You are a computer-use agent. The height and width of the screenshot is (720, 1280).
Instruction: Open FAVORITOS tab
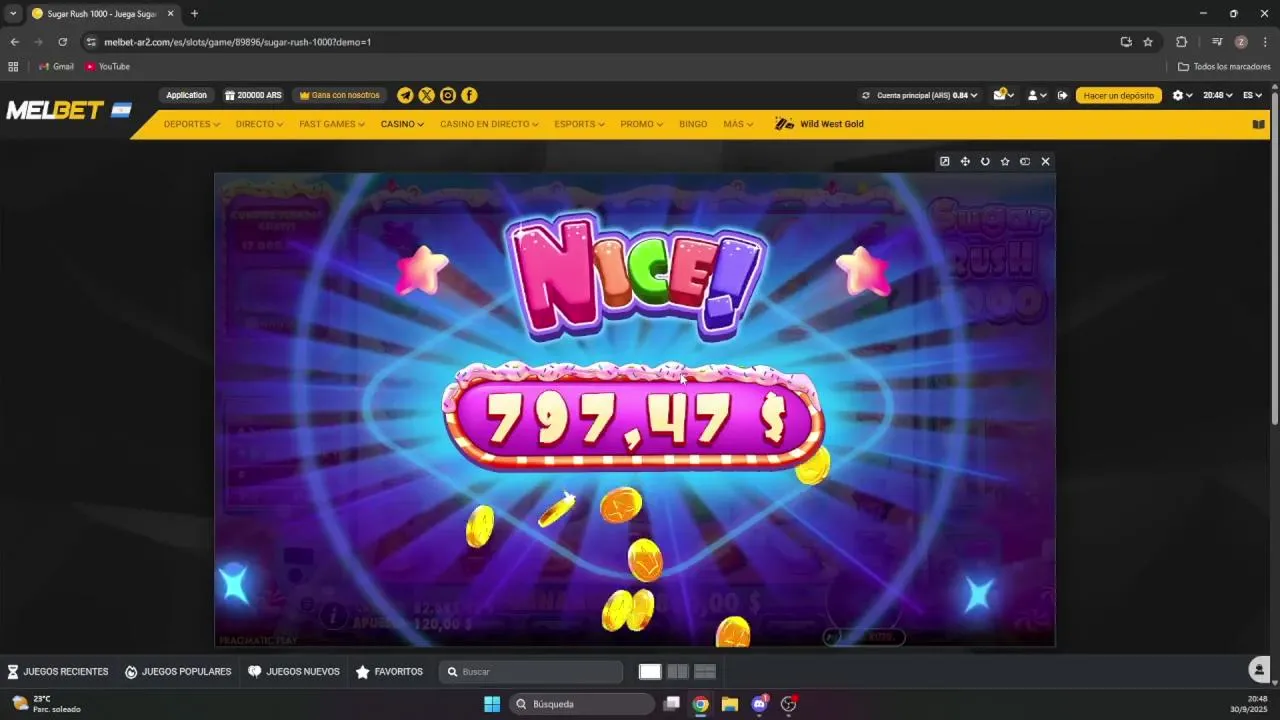click(390, 672)
